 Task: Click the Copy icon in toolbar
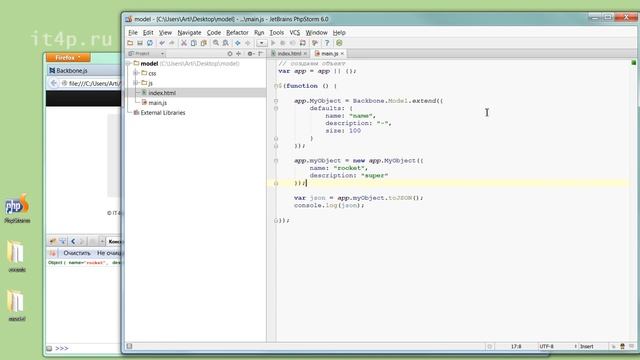pos(194,43)
